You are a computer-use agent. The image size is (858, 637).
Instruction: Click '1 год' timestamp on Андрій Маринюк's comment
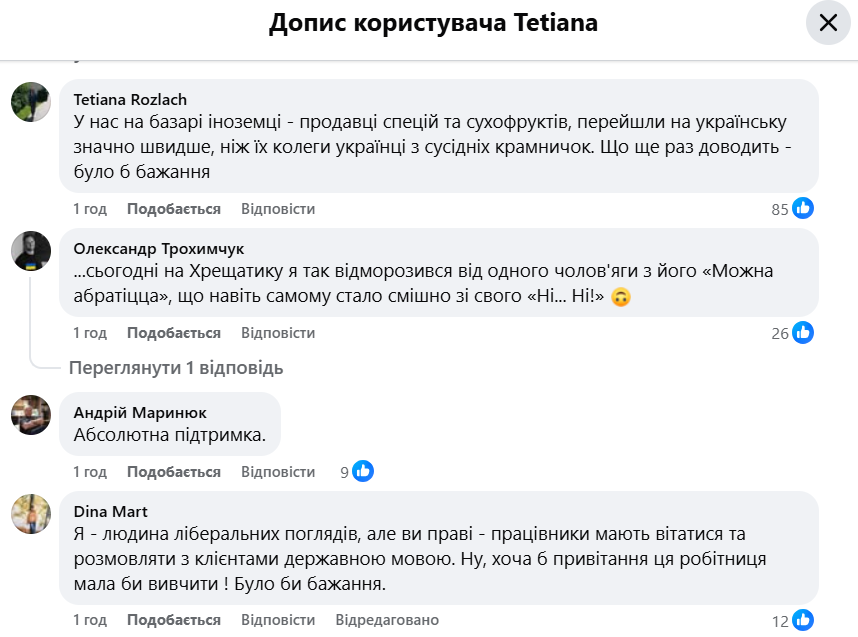click(x=90, y=472)
